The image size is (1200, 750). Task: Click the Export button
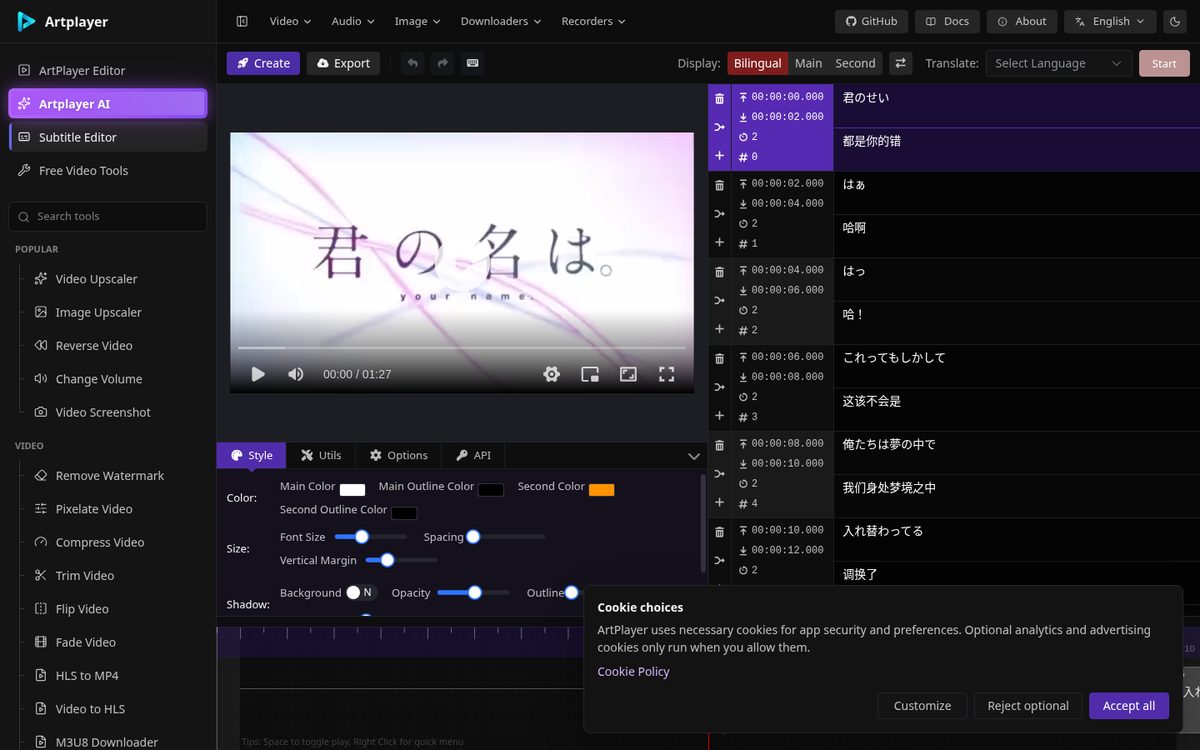click(x=343, y=63)
